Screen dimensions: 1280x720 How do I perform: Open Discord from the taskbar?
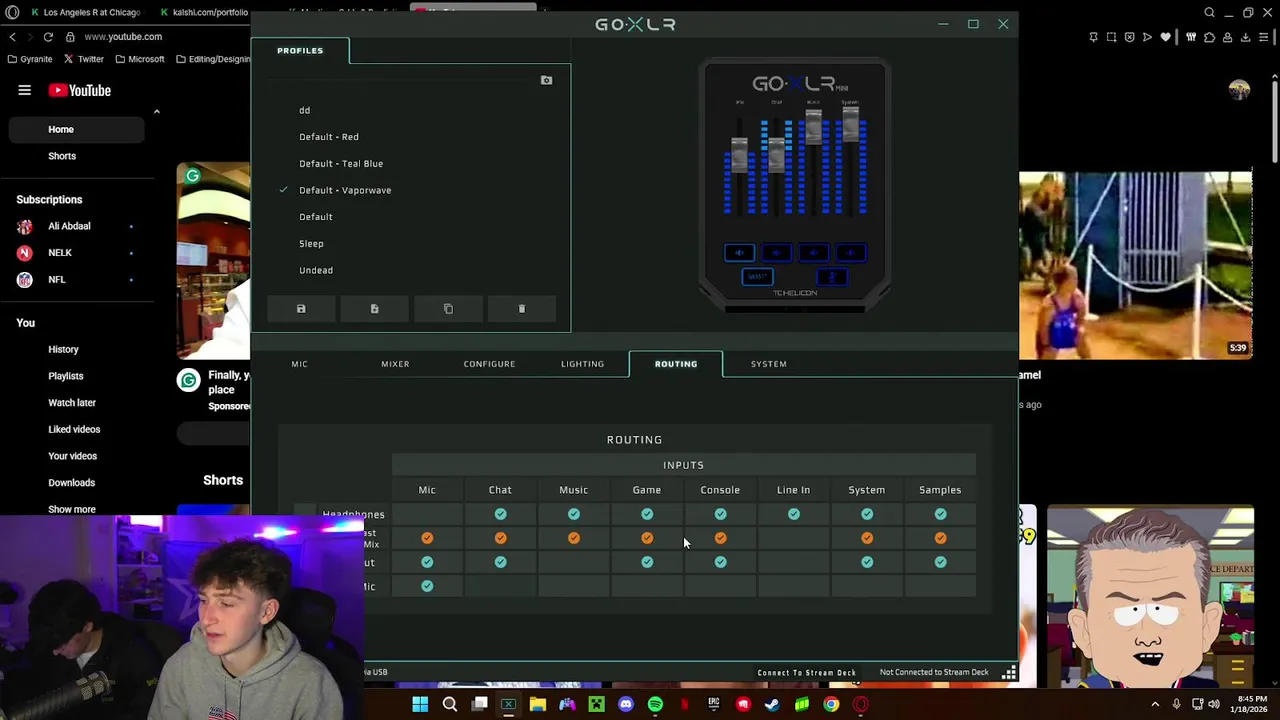(626, 705)
